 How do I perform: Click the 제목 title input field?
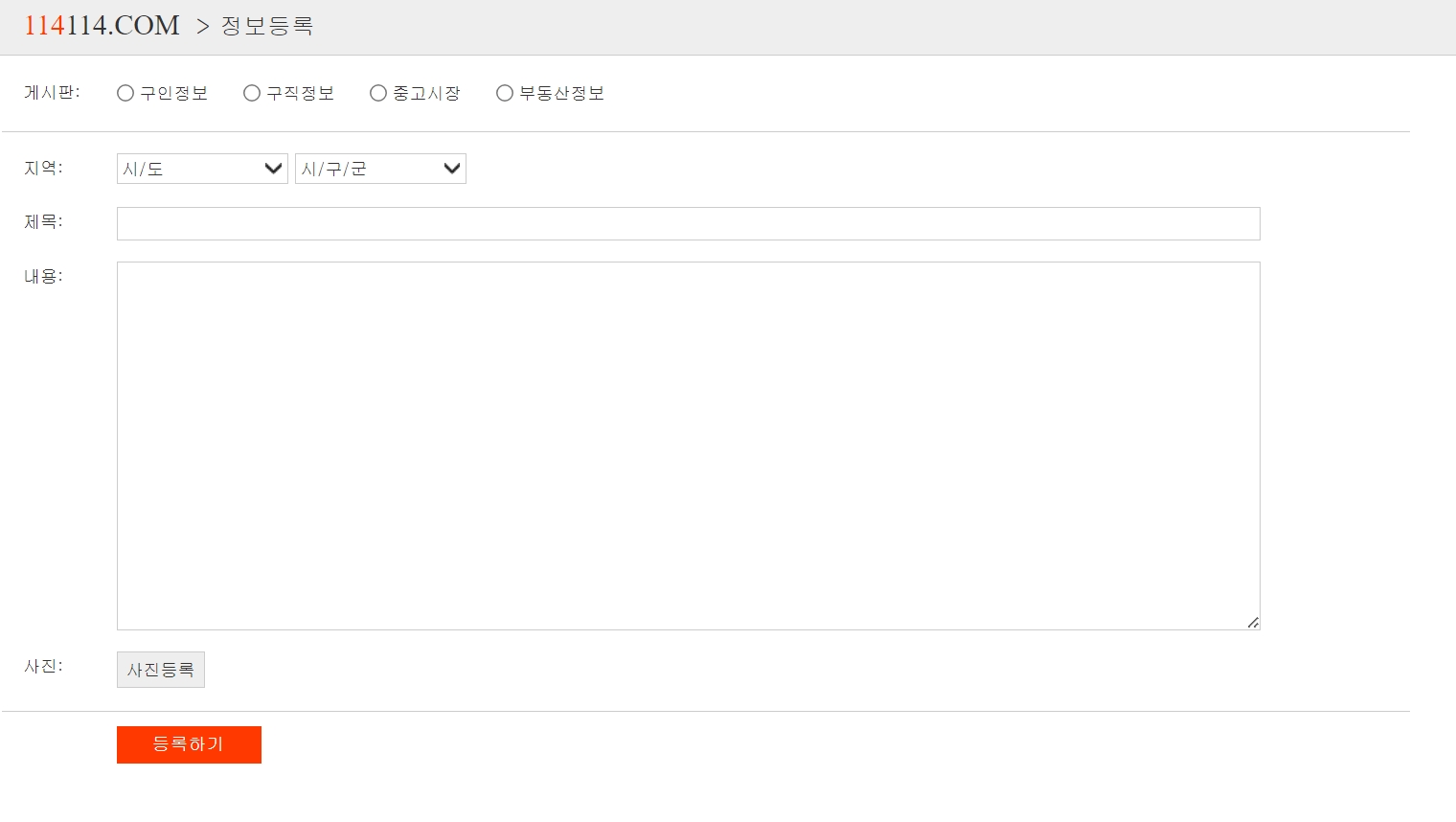[688, 223]
